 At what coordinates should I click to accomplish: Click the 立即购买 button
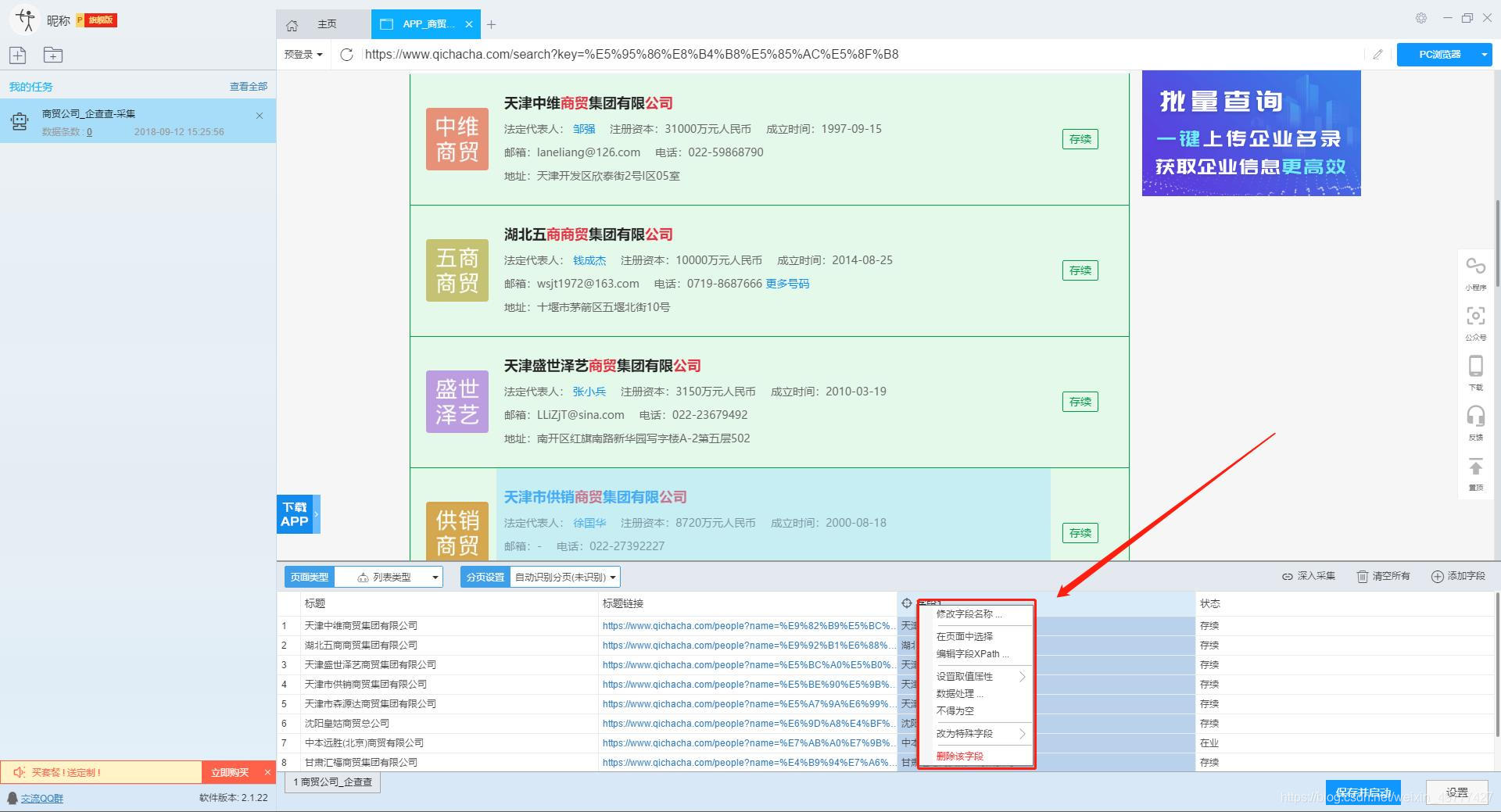(x=230, y=772)
